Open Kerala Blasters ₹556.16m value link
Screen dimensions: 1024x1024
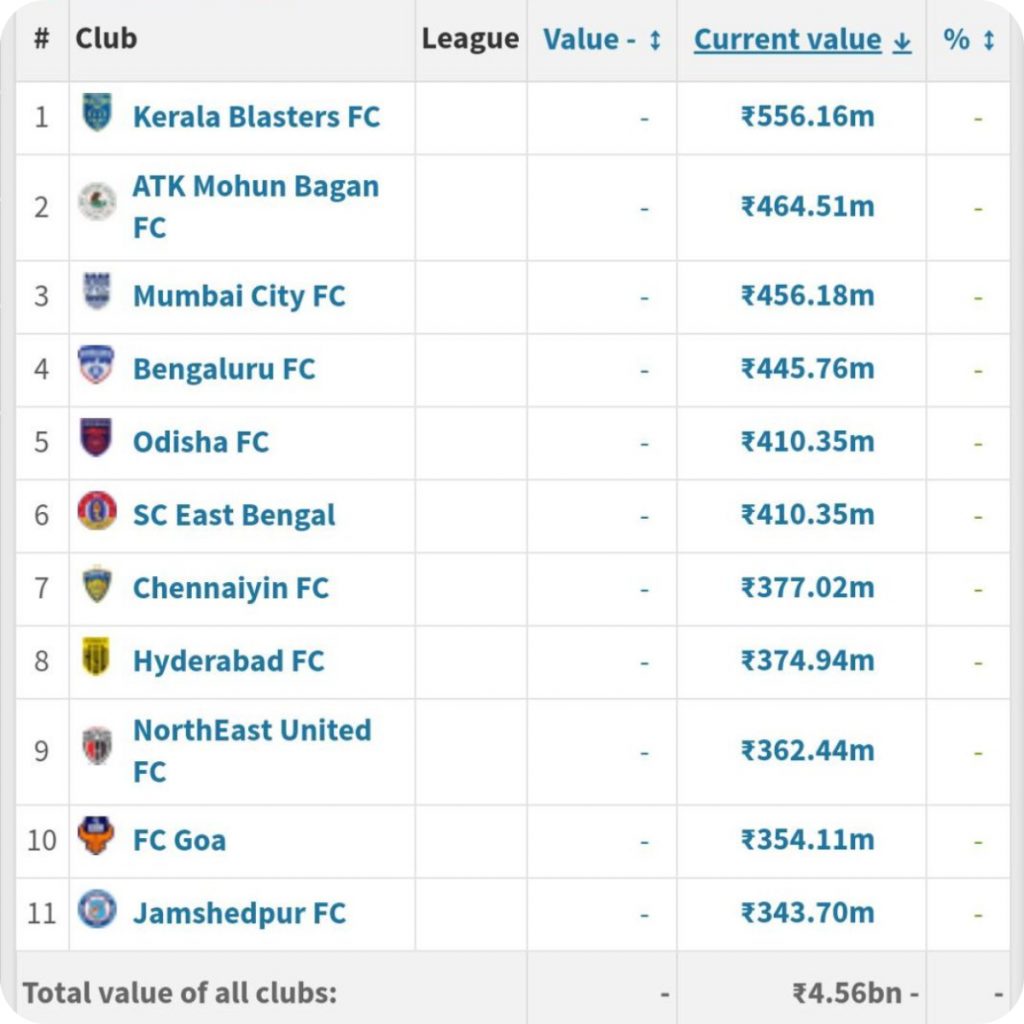(x=807, y=116)
